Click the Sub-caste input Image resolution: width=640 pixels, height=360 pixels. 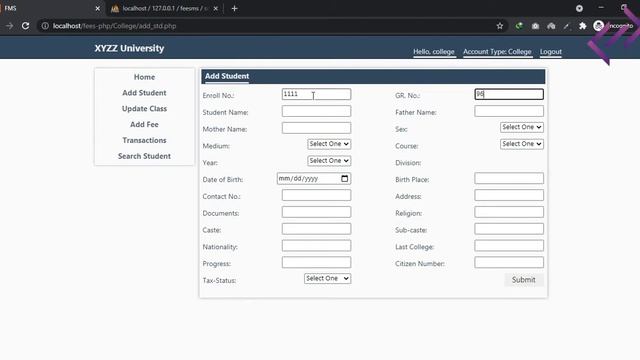(509, 229)
